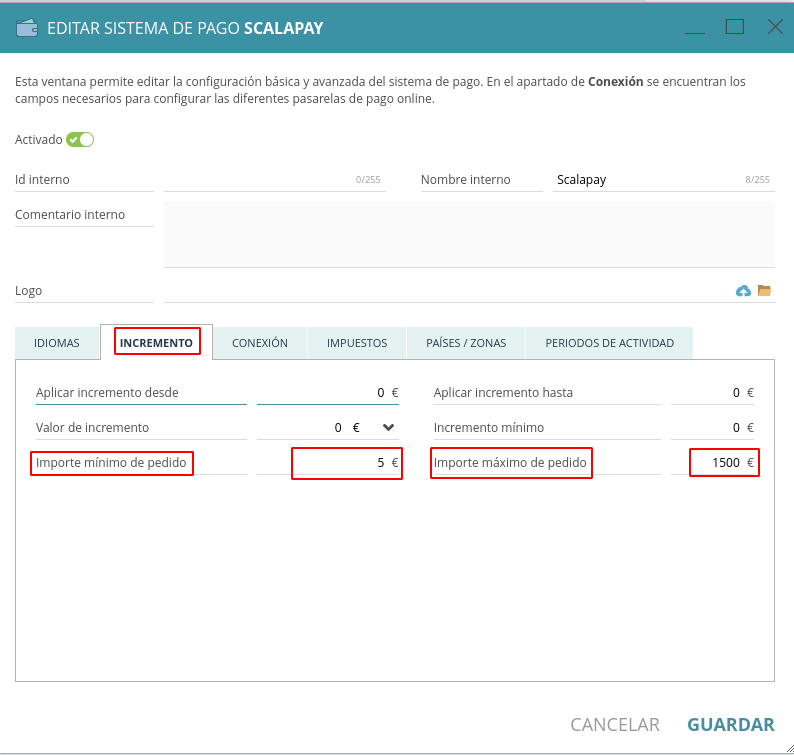This screenshot has width=794, height=755.
Task: Click the 'Valor de incremento' label
Action: 92,427
